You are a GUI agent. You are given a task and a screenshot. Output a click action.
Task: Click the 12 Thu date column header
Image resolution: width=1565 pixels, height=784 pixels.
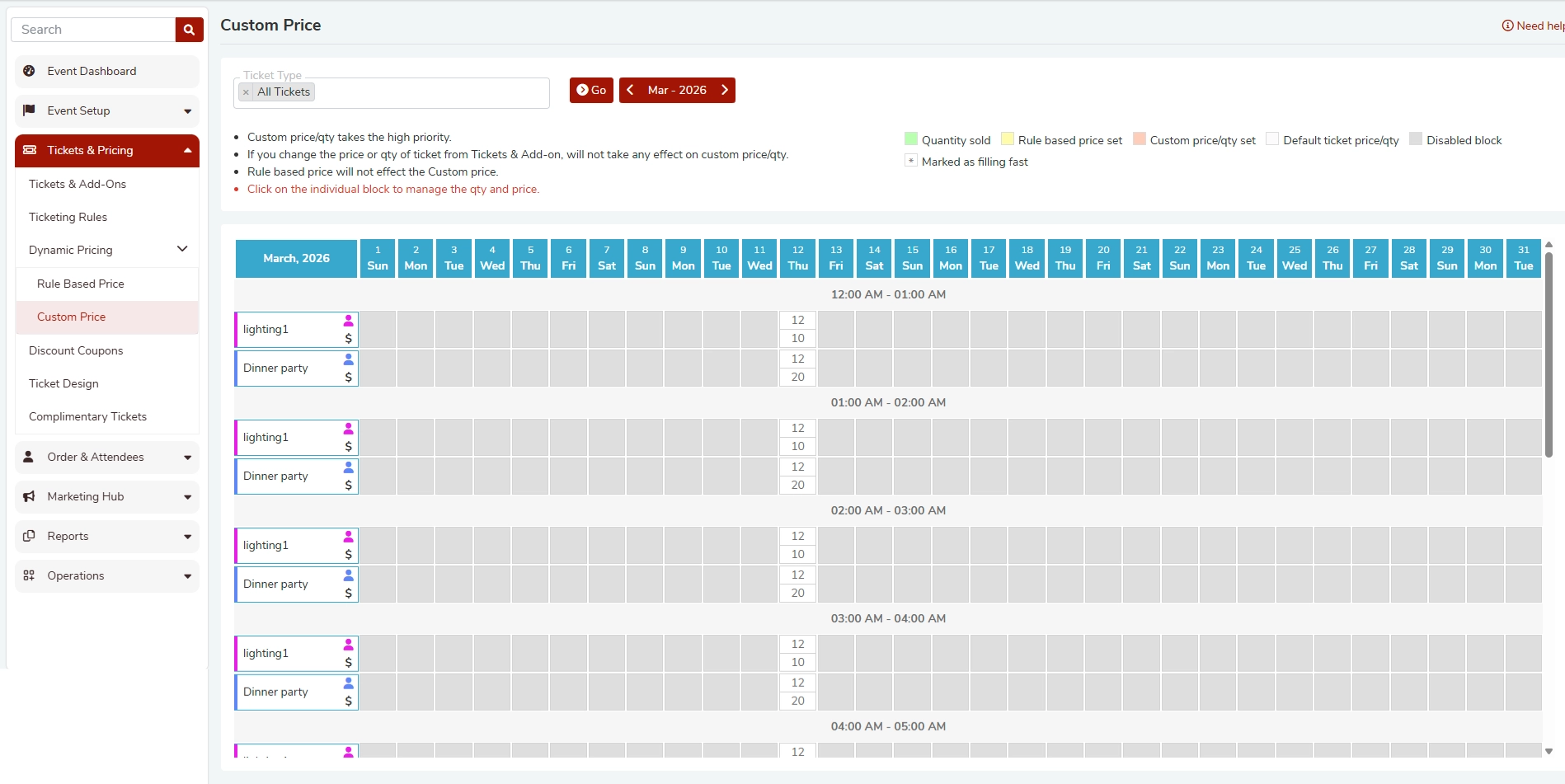tap(798, 258)
